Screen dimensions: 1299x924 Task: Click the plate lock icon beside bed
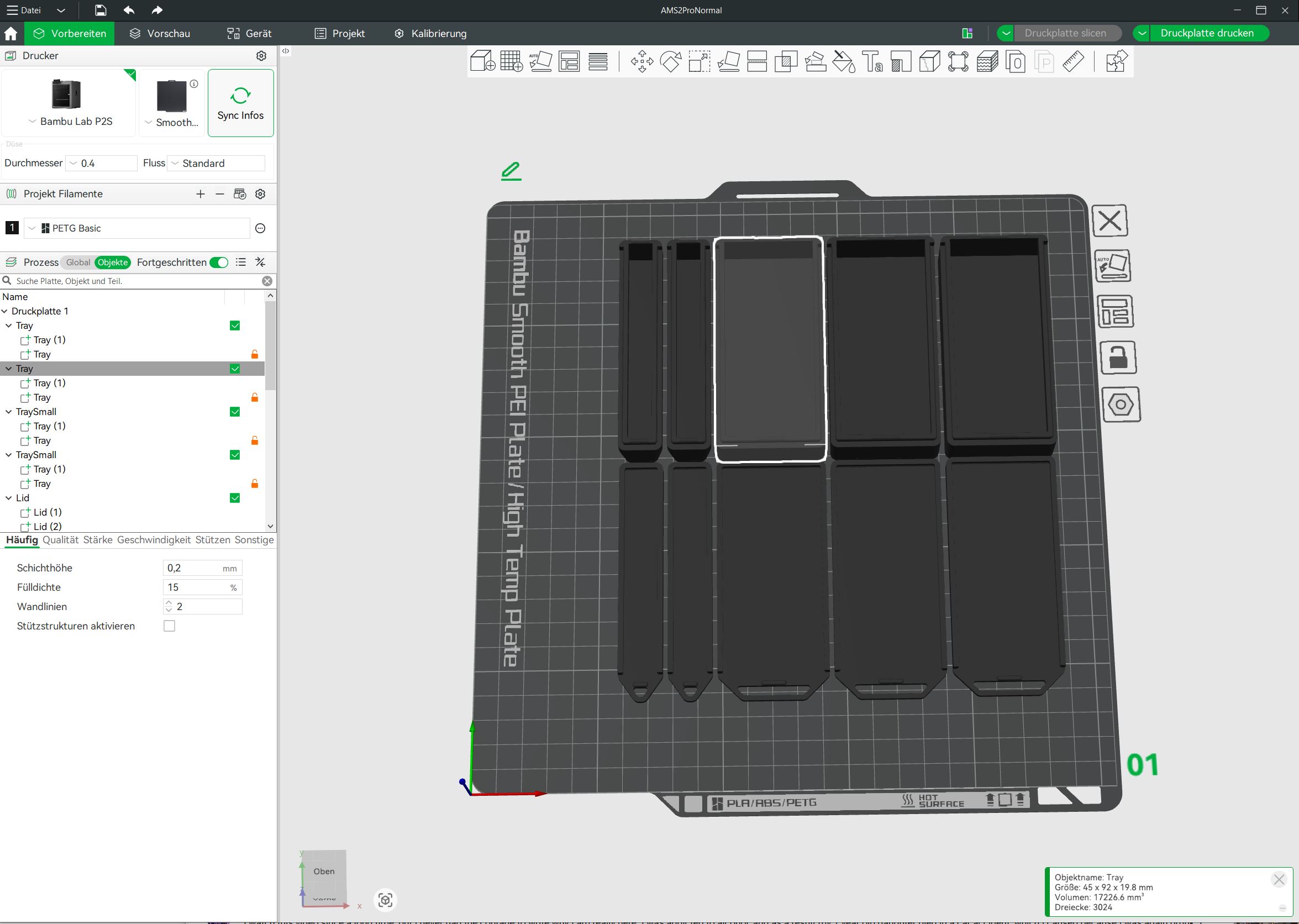1118,358
